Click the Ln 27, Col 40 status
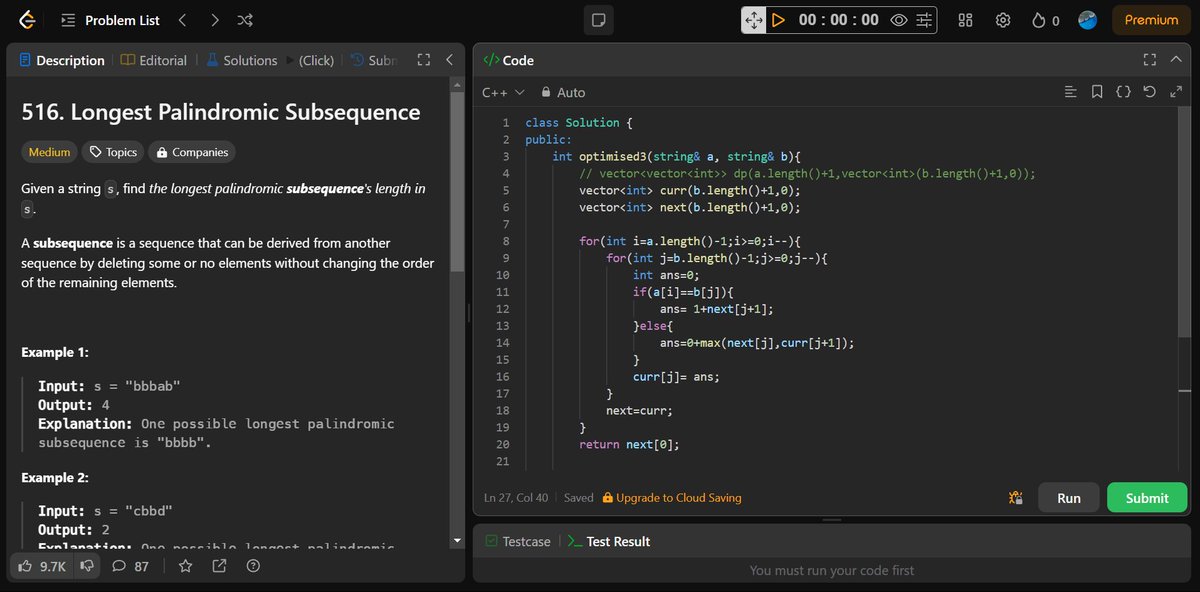 click(516, 497)
